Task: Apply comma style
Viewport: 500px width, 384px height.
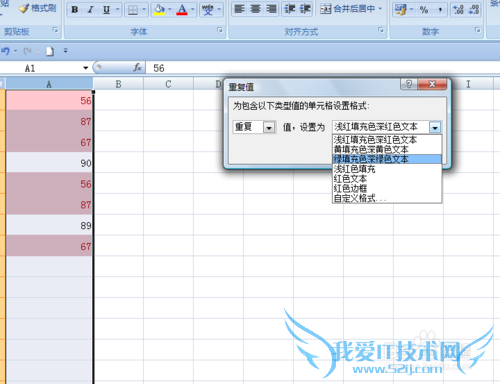Action: pos(440,10)
